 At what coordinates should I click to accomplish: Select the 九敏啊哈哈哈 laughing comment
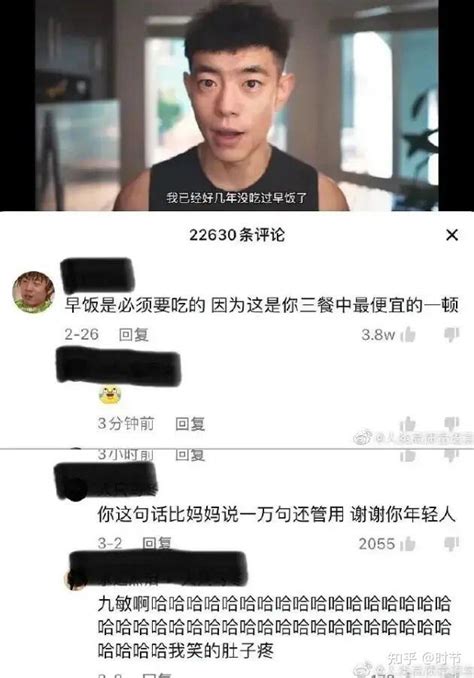(x=274, y=627)
